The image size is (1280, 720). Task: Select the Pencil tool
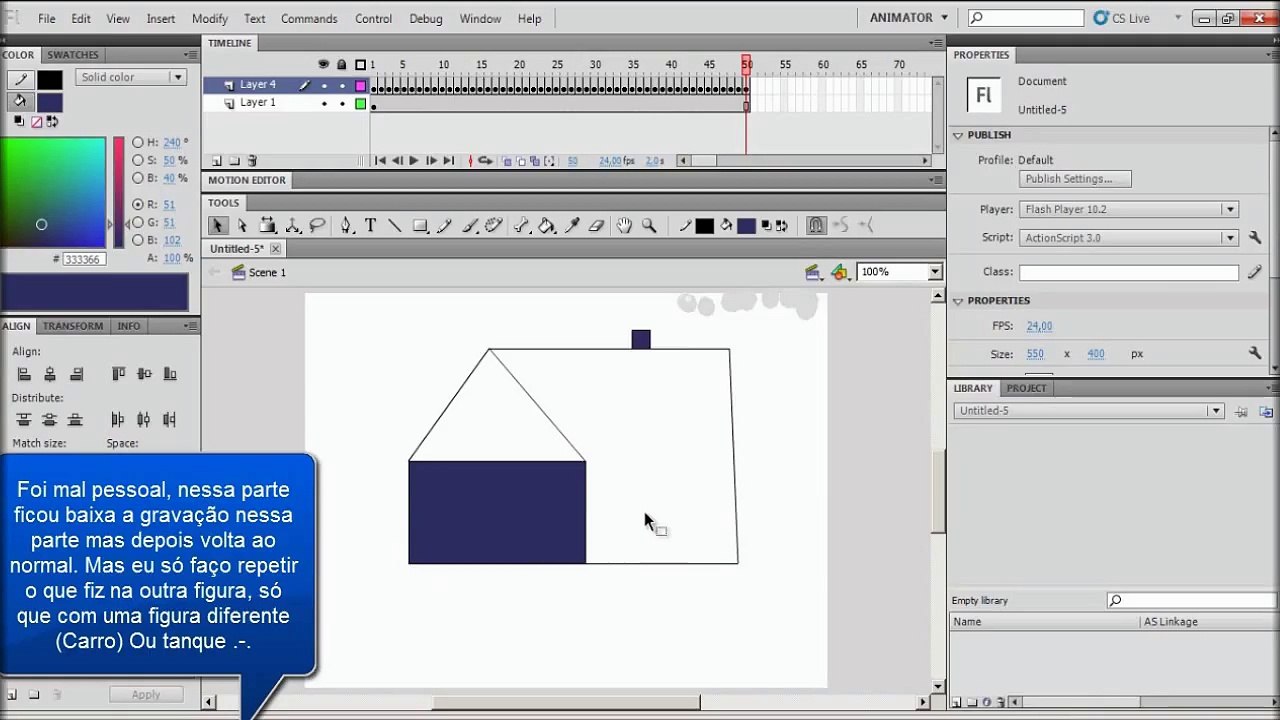pos(445,226)
